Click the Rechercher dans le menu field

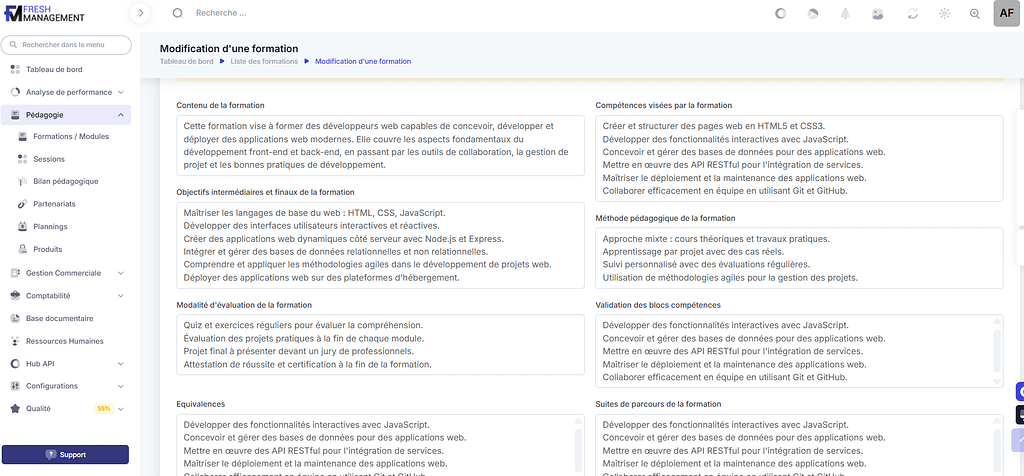[66, 45]
